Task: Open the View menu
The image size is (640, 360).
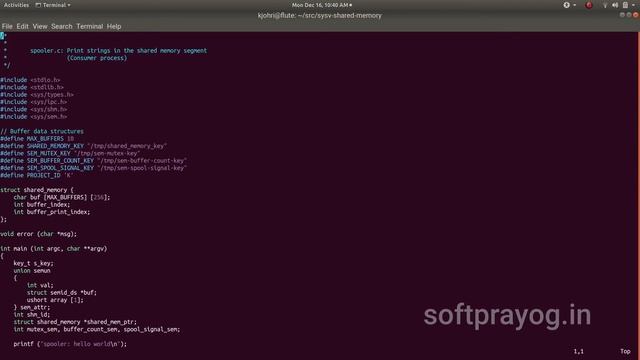Action: tap(40, 27)
